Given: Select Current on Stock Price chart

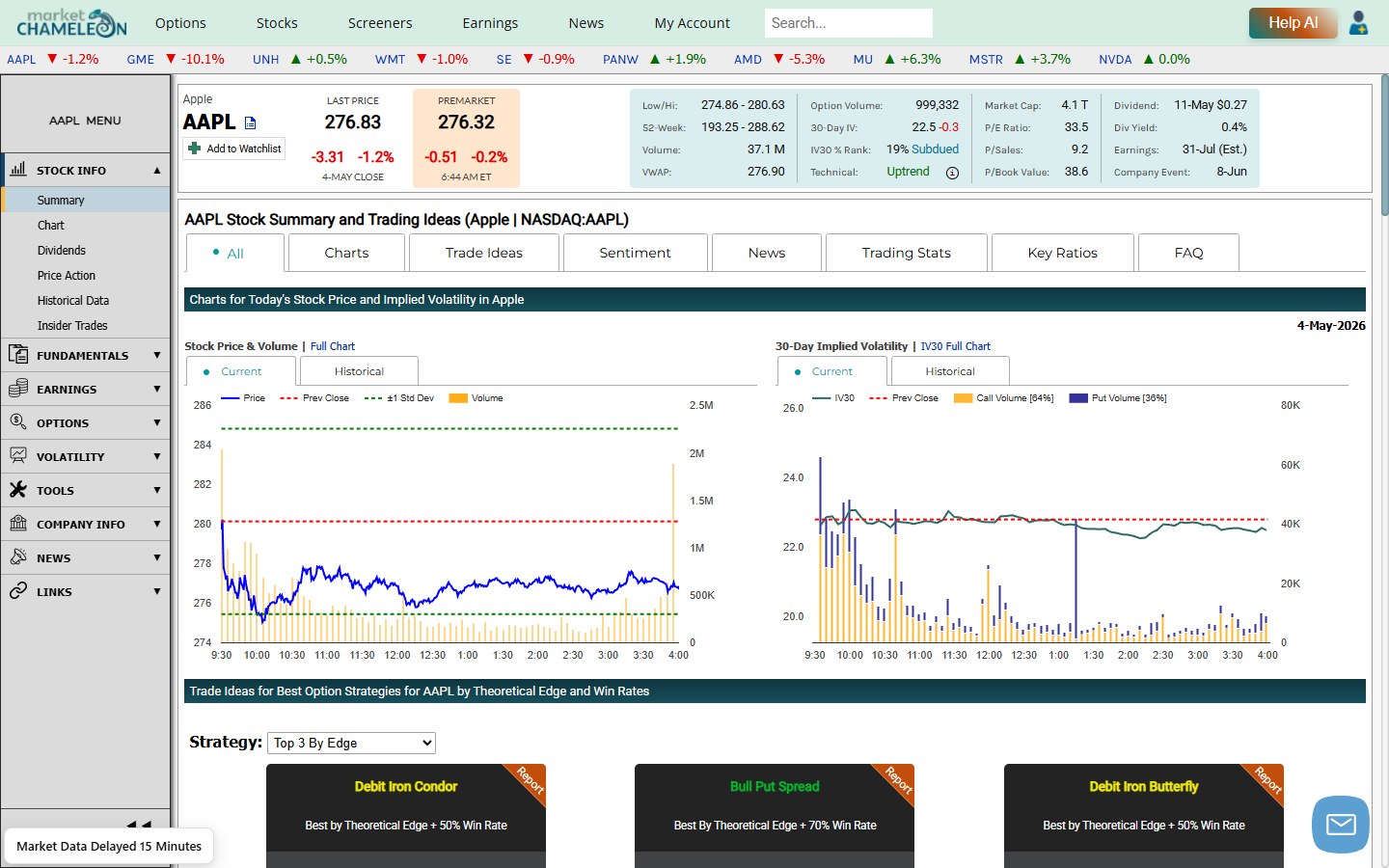Looking at the screenshot, I should click(240, 371).
